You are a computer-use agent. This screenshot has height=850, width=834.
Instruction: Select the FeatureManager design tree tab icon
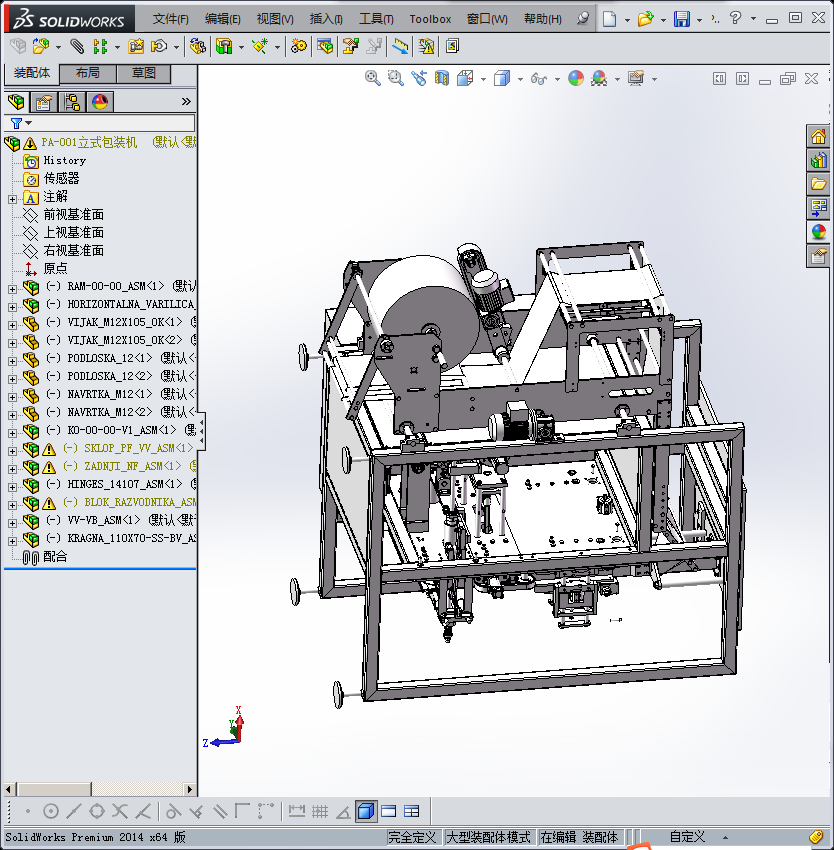click(x=16, y=102)
